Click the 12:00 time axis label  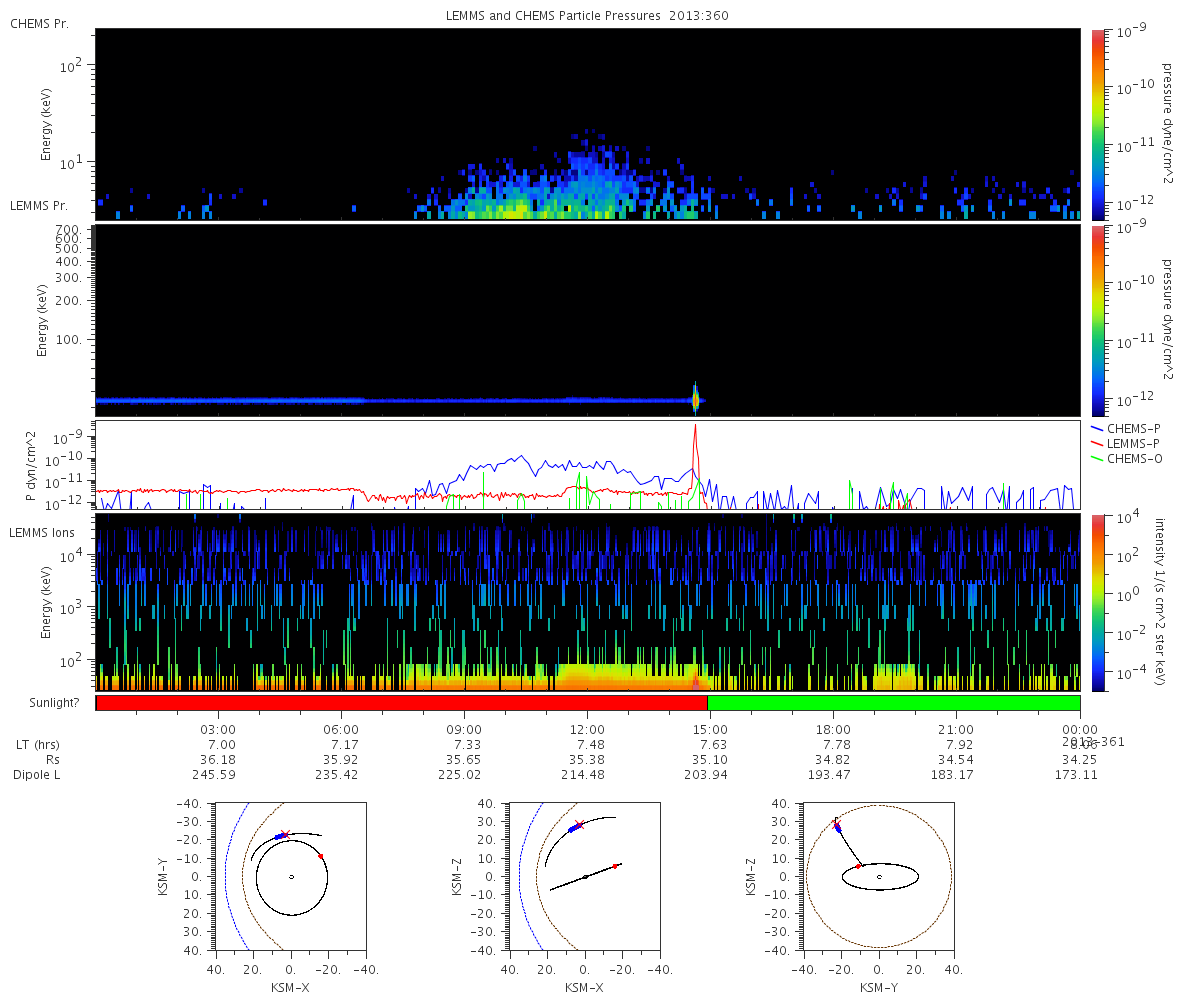[587, 731]
